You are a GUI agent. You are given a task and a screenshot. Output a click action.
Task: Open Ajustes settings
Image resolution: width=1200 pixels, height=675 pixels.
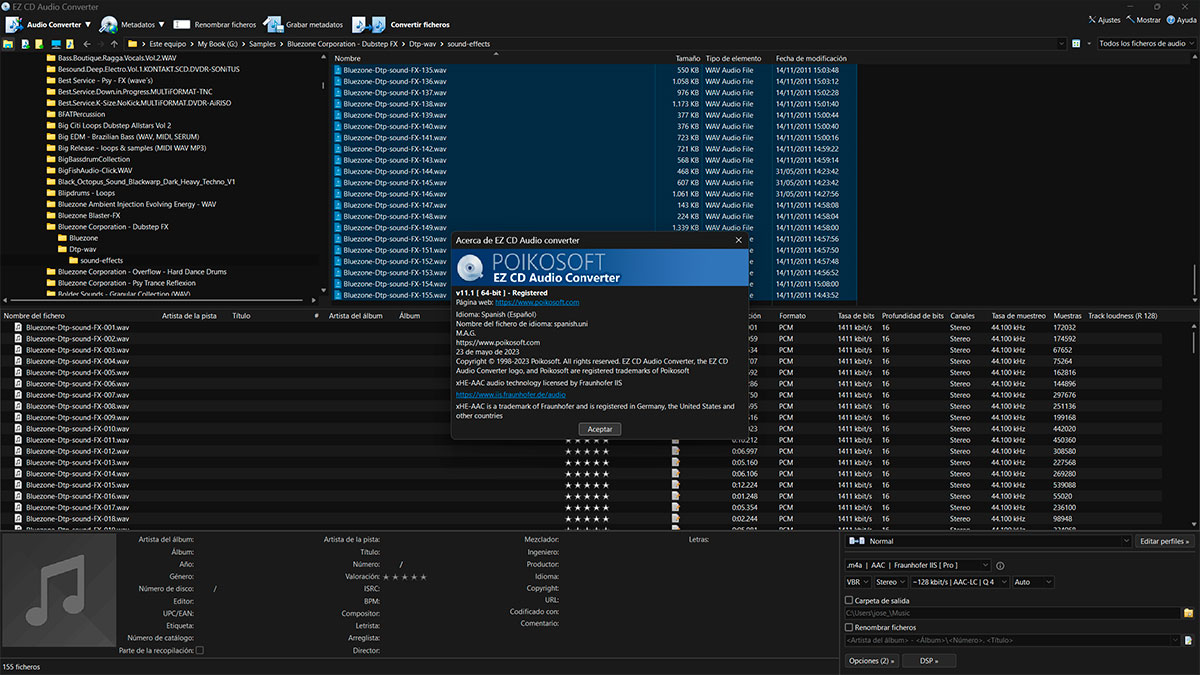tap(1103, 20)
